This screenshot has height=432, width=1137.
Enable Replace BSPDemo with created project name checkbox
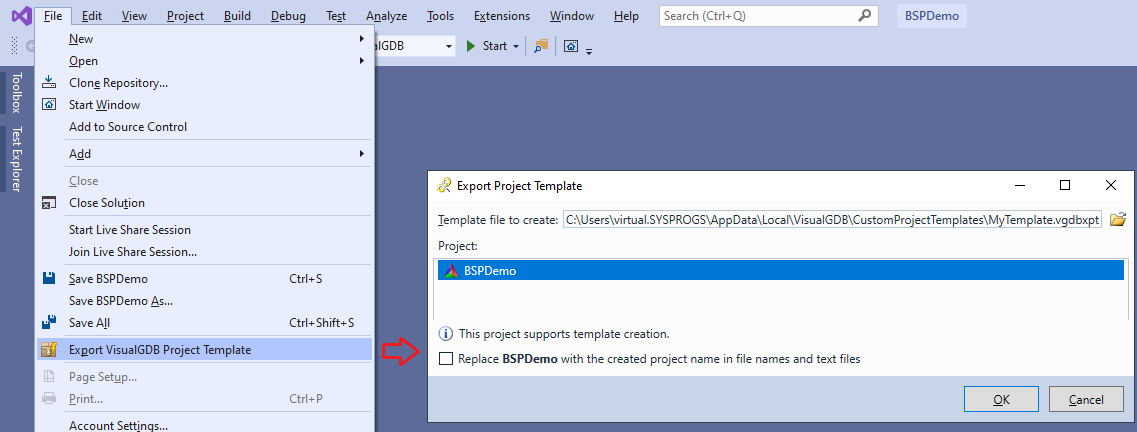[446, 359]
